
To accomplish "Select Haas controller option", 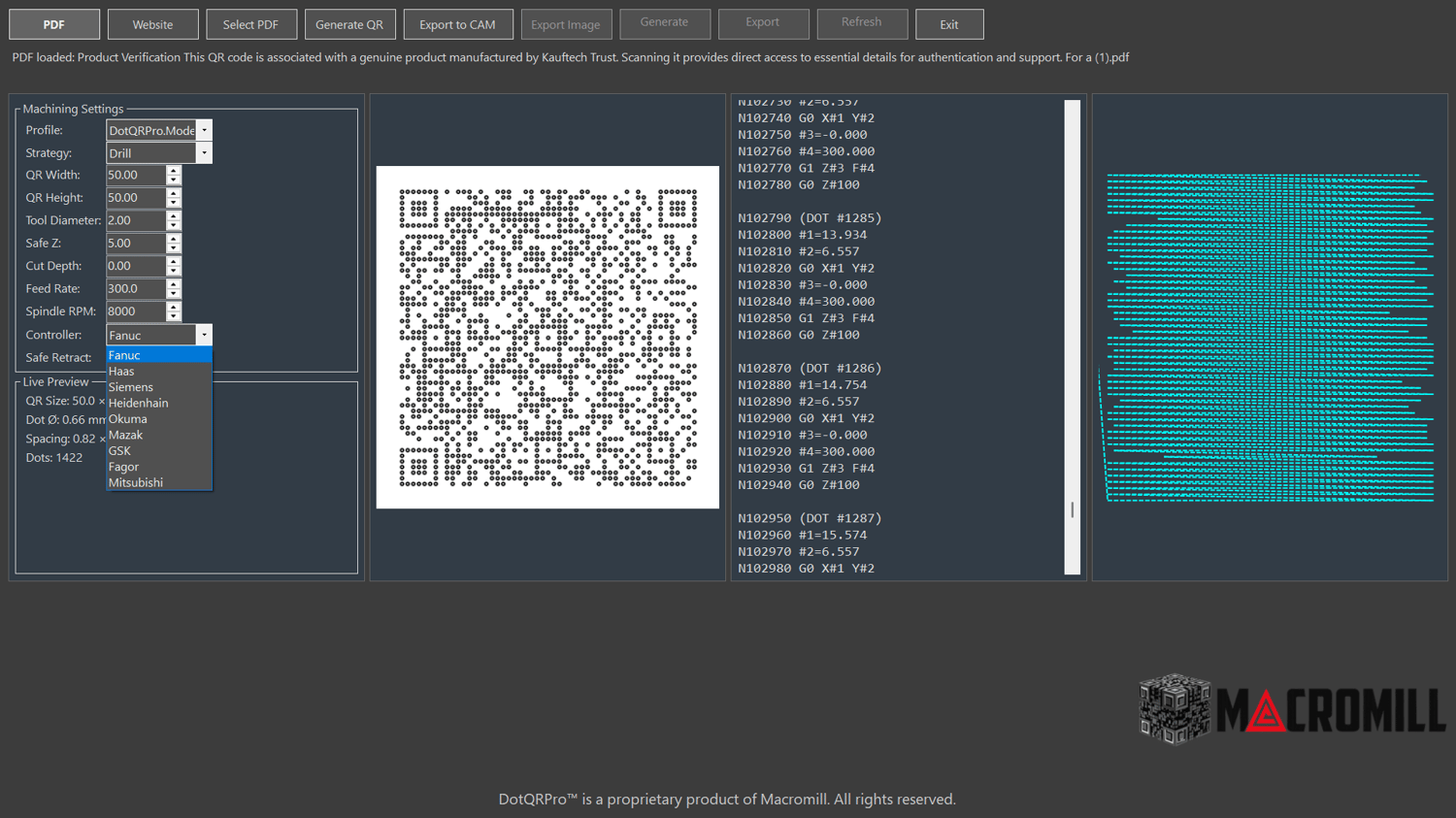I will point(158,372).
